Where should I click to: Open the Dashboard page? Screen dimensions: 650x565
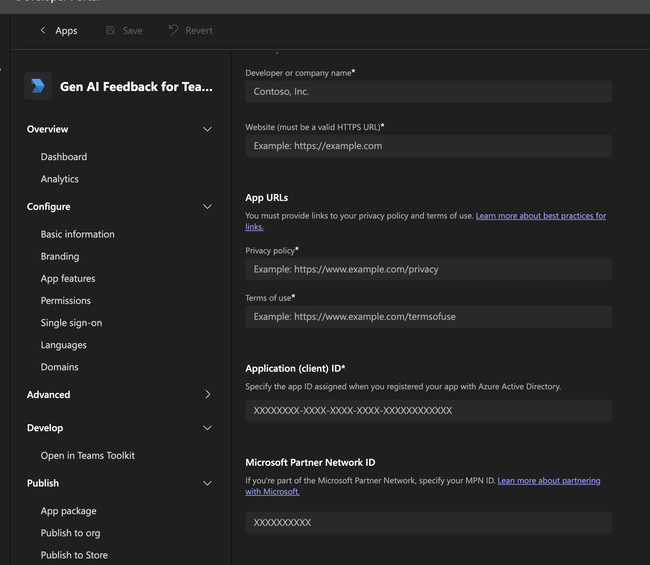coord(64,157)
